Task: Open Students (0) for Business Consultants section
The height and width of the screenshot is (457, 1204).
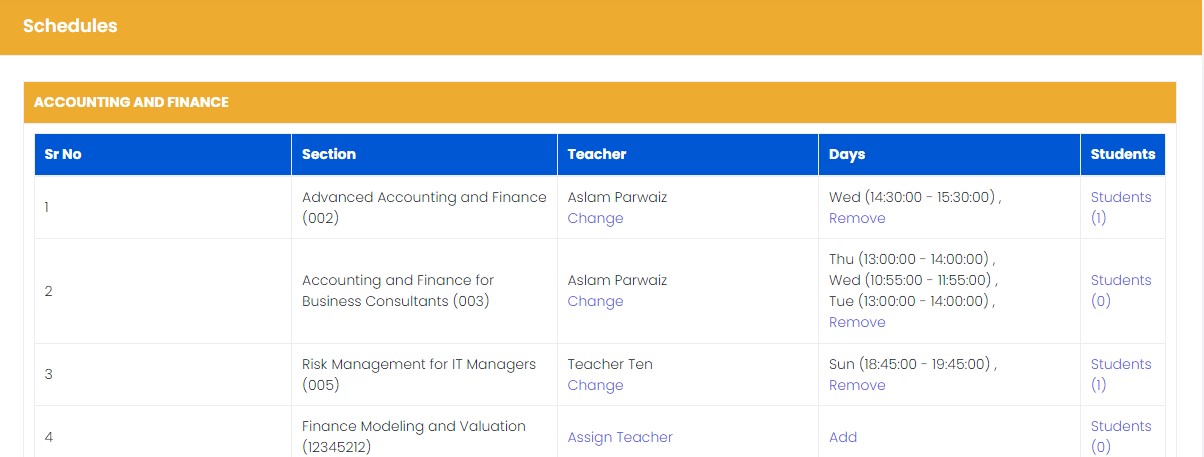Action: coord(1120,290)
